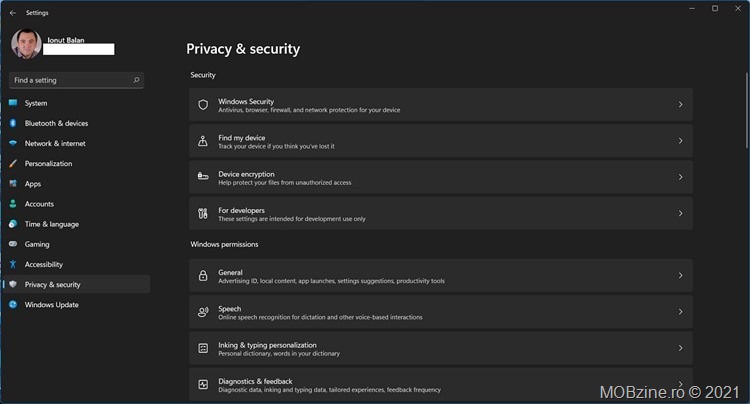750x404 pixels.
Task: Open the Find my device row
Action: pos(441,141)
